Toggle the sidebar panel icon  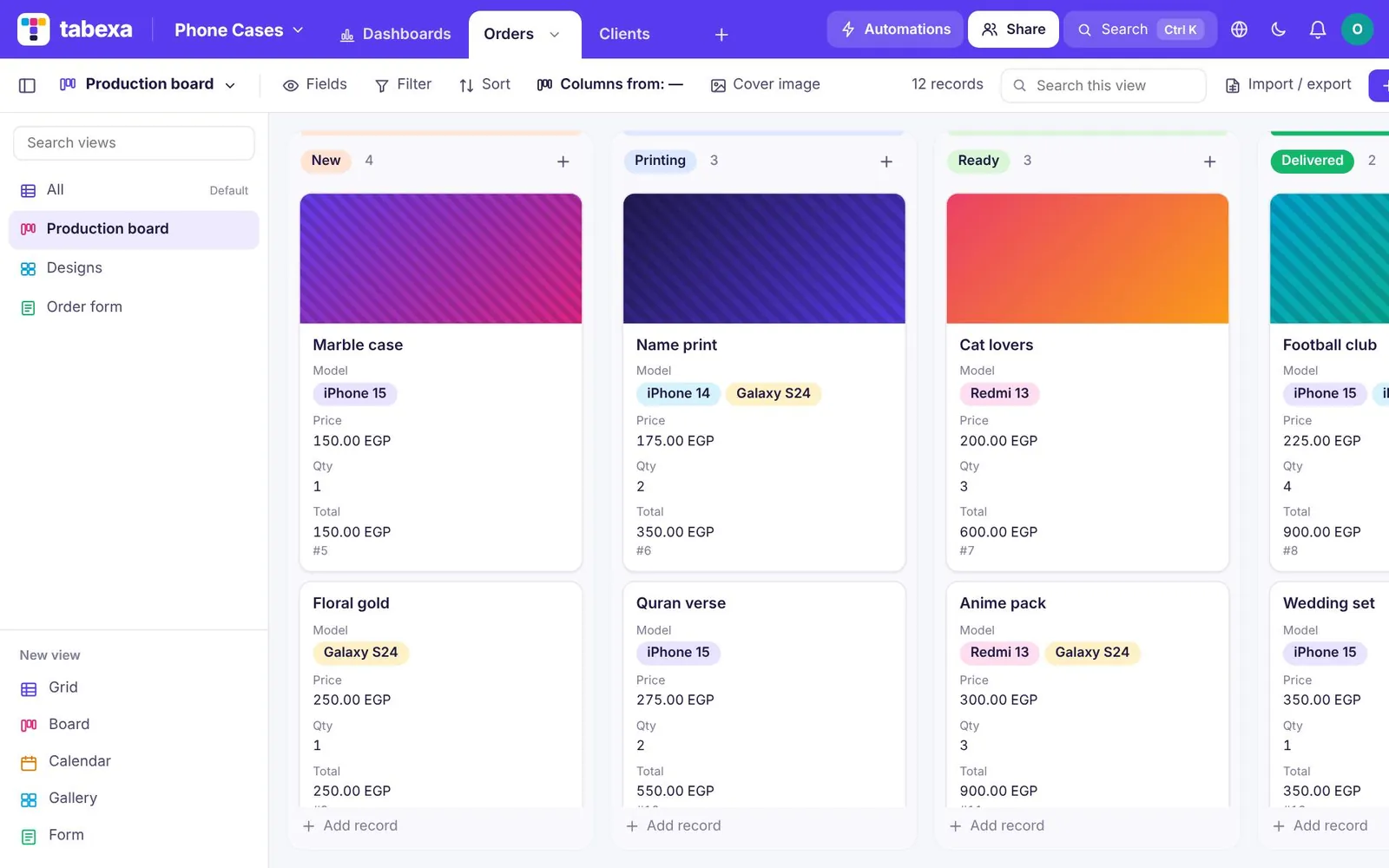(27, 85)
